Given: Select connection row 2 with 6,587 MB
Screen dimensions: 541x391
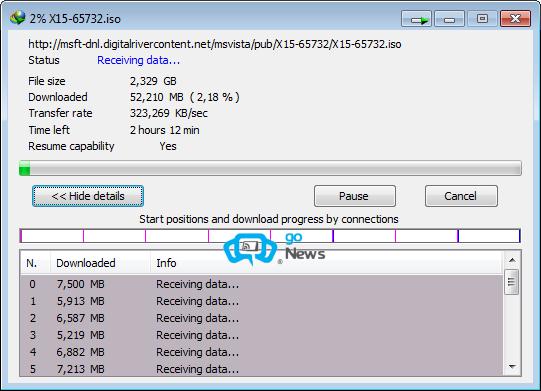Looking at the screenshot, I should tap(261, 318).
